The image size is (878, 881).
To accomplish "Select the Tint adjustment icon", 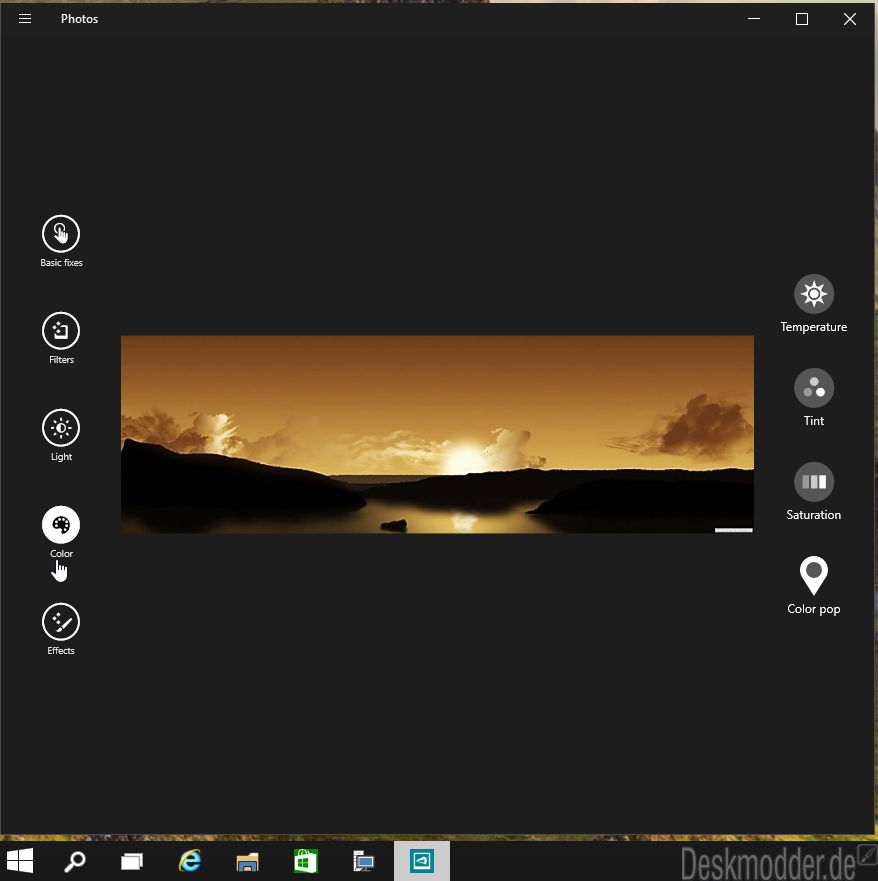I will pos(813,388).
